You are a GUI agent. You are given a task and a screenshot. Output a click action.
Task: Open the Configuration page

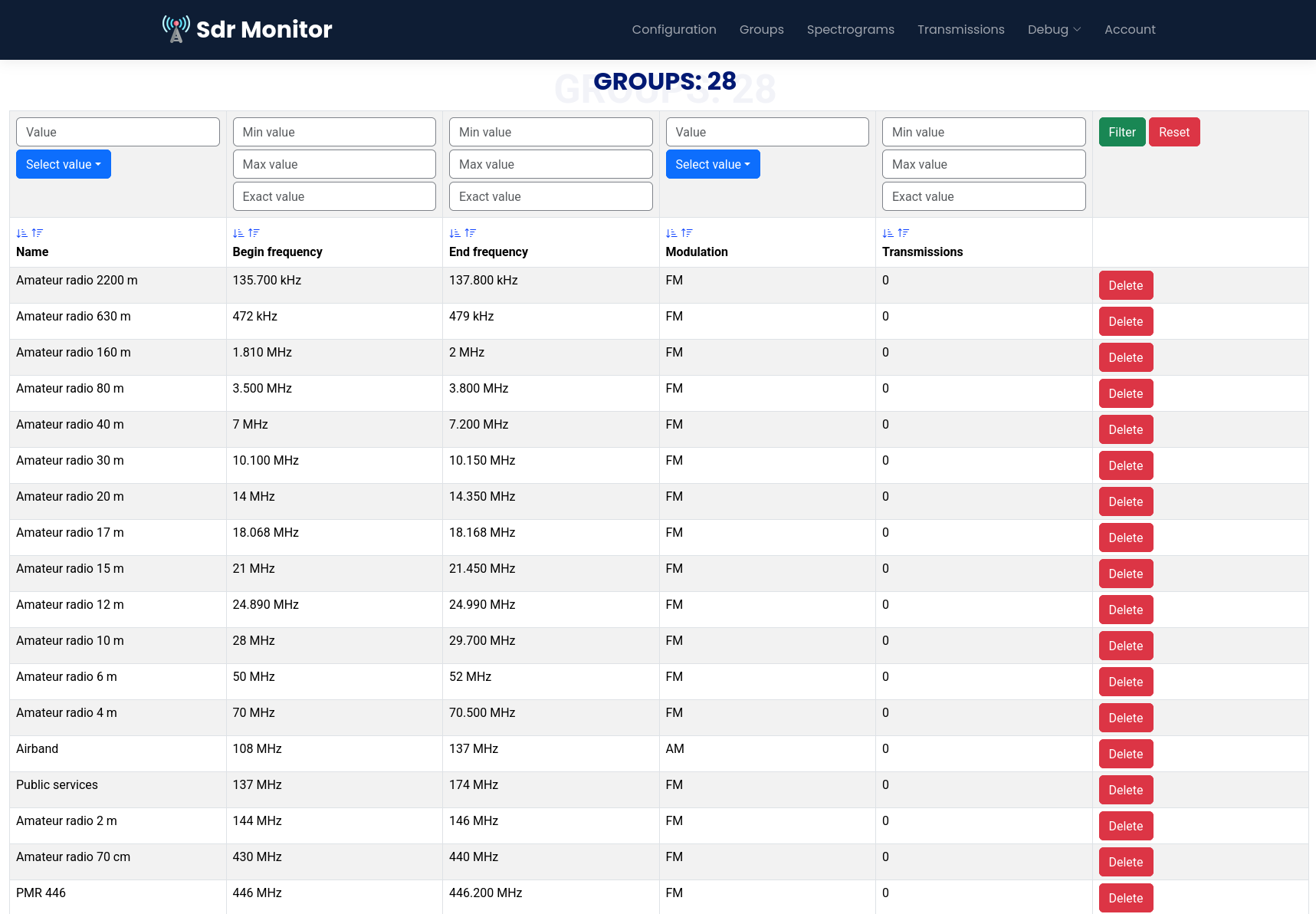[x=674, y=29]
